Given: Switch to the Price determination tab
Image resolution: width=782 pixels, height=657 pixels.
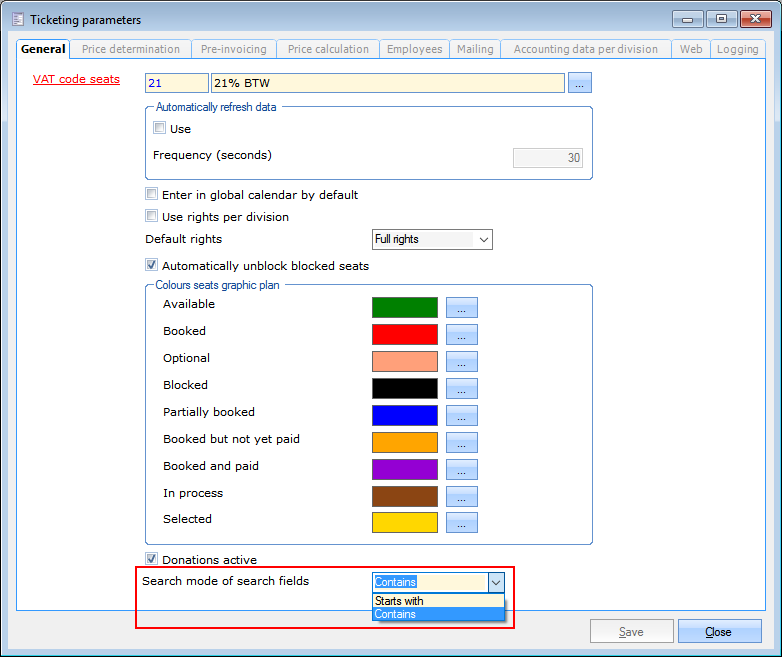Looking at the screenshot, I should point(131,49).
